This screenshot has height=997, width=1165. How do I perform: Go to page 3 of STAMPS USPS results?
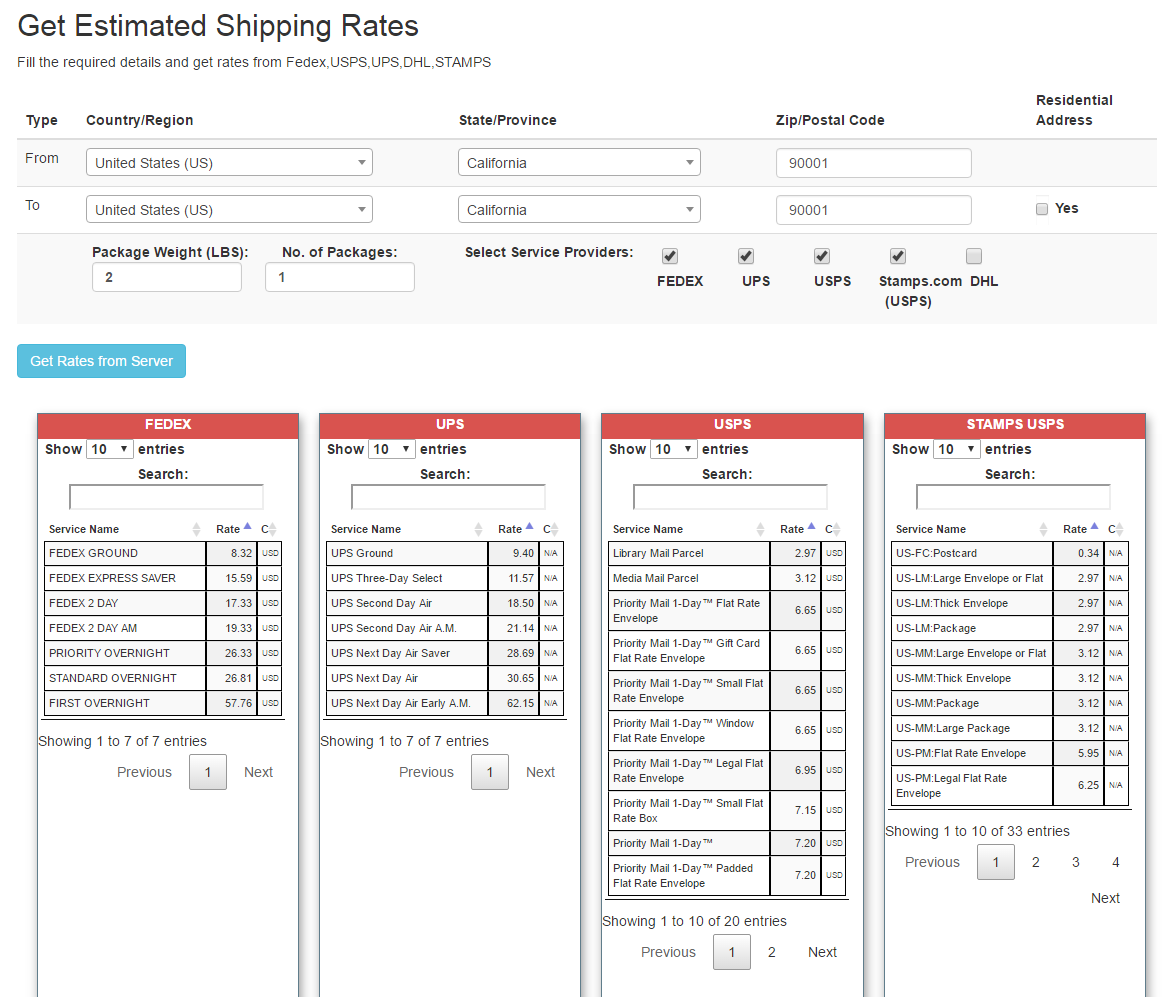[x=1075, y=862]
